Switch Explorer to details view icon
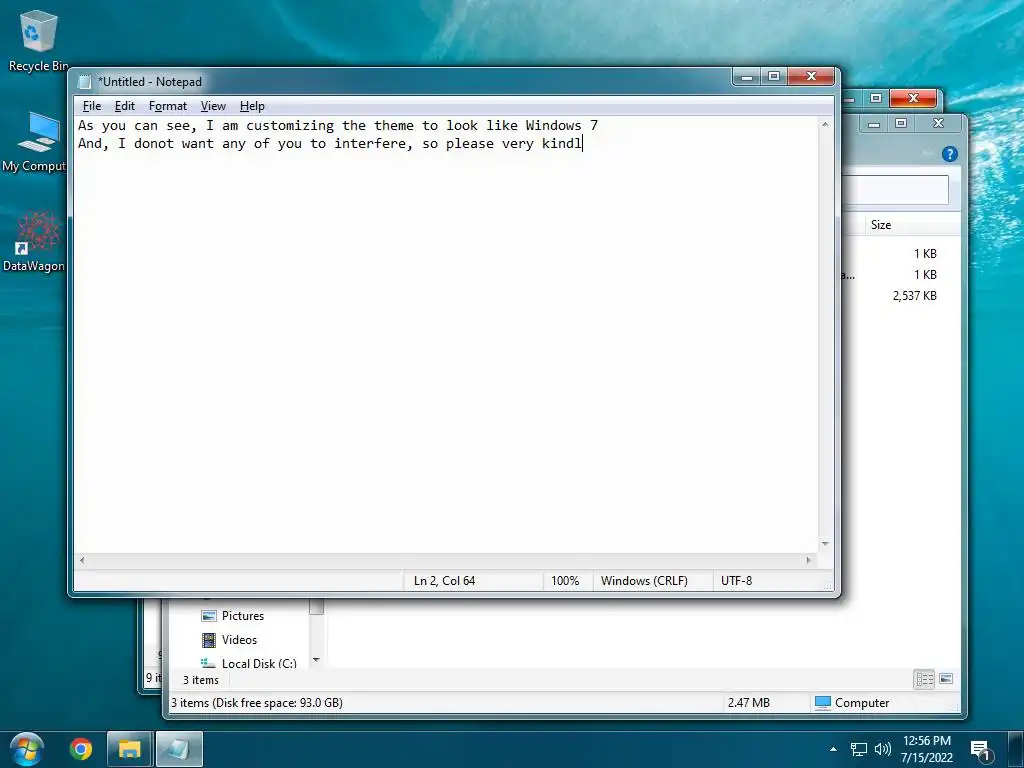This screenshot has height=768, width=1024. click(x=924, y=680)
